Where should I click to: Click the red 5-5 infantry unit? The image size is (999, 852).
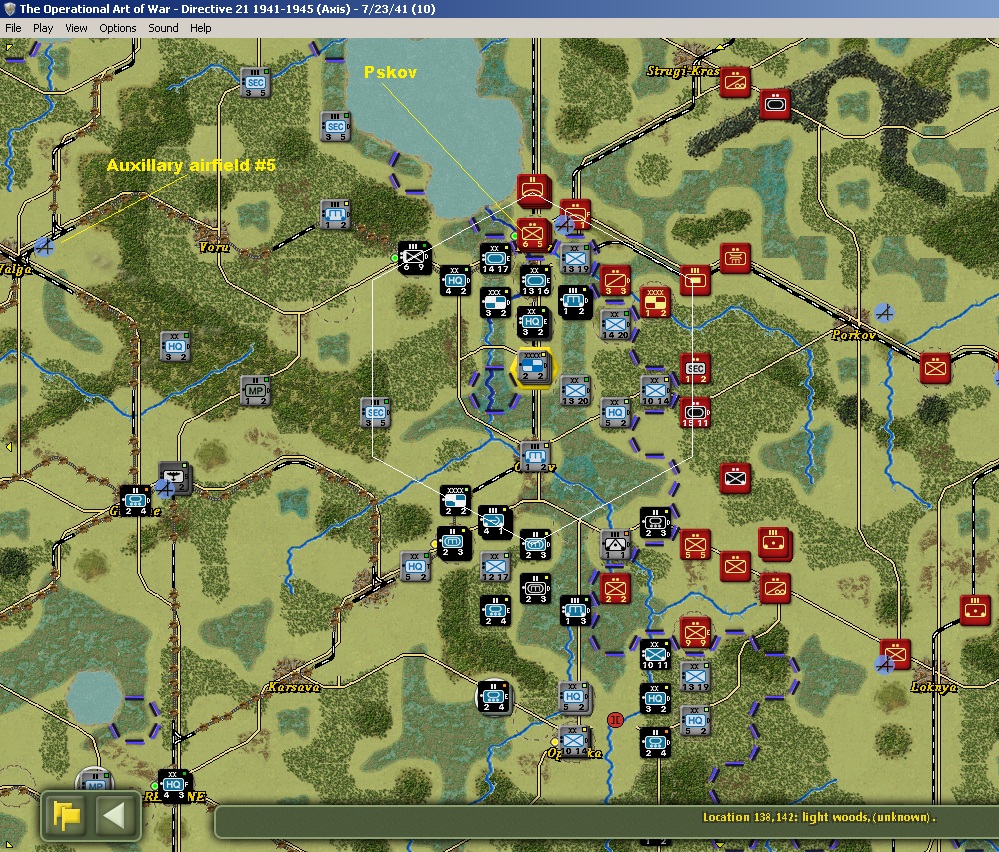pos(695,545)
